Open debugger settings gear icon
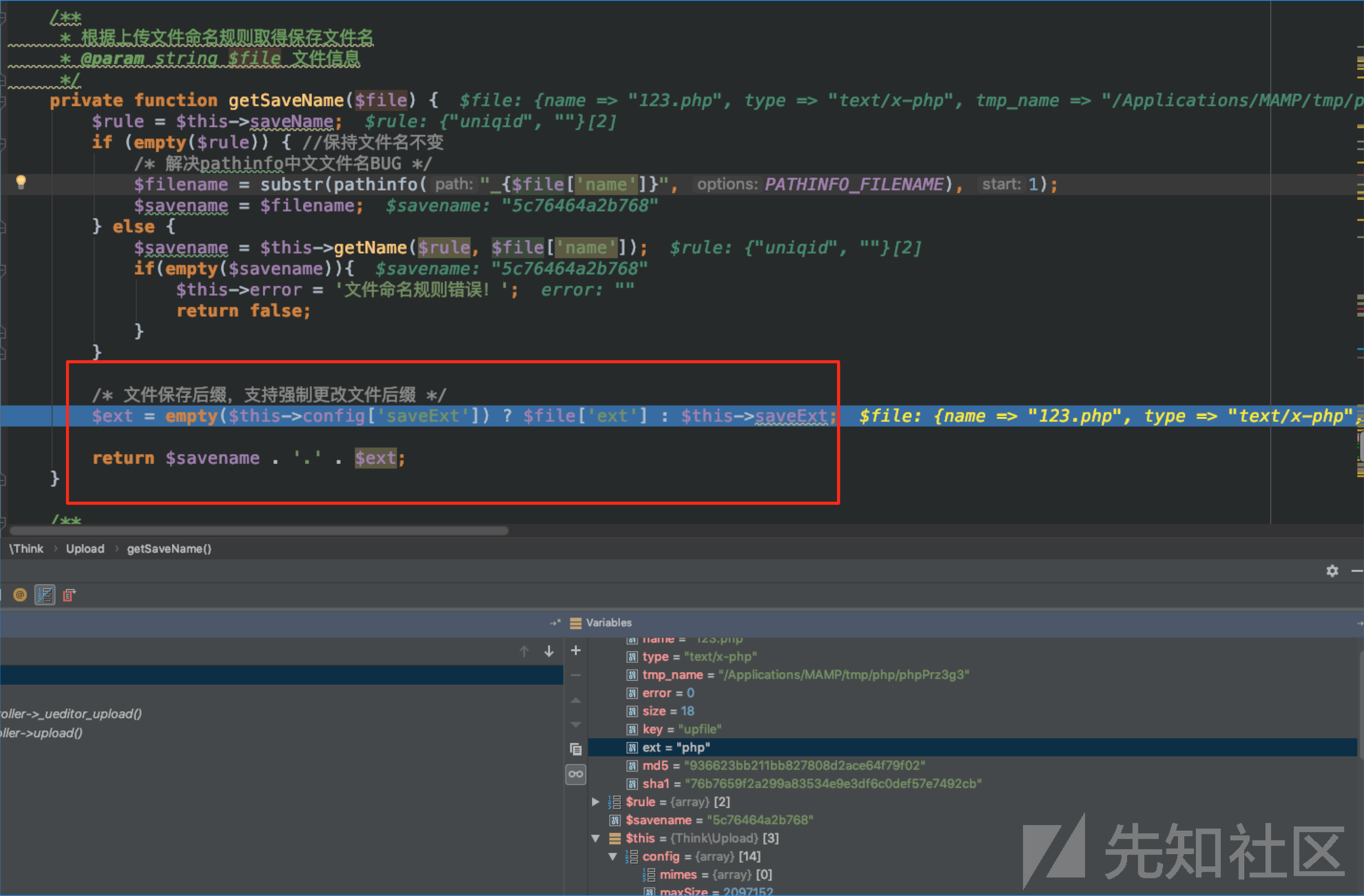 pyautogui.click(x=1332, y=570)
